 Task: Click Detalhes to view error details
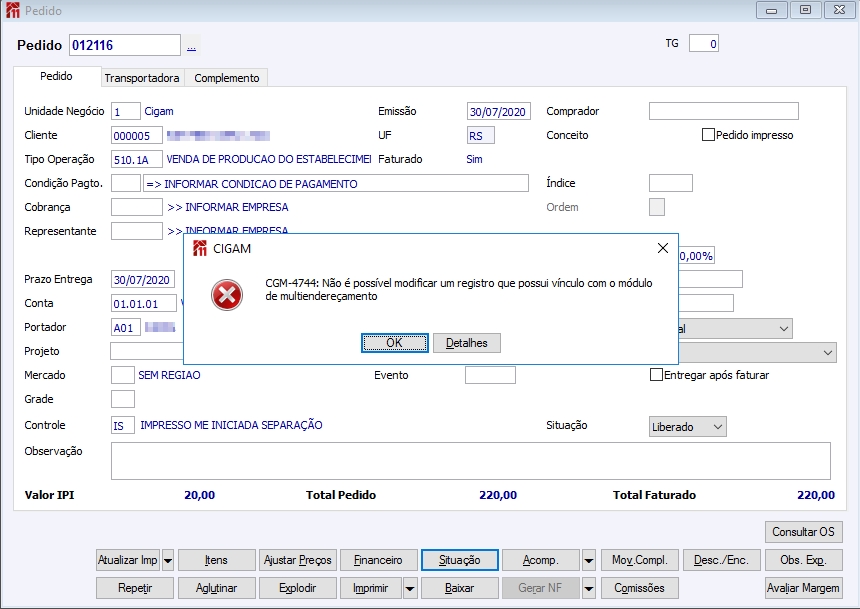pyautogui.click(x=466, y=343)
